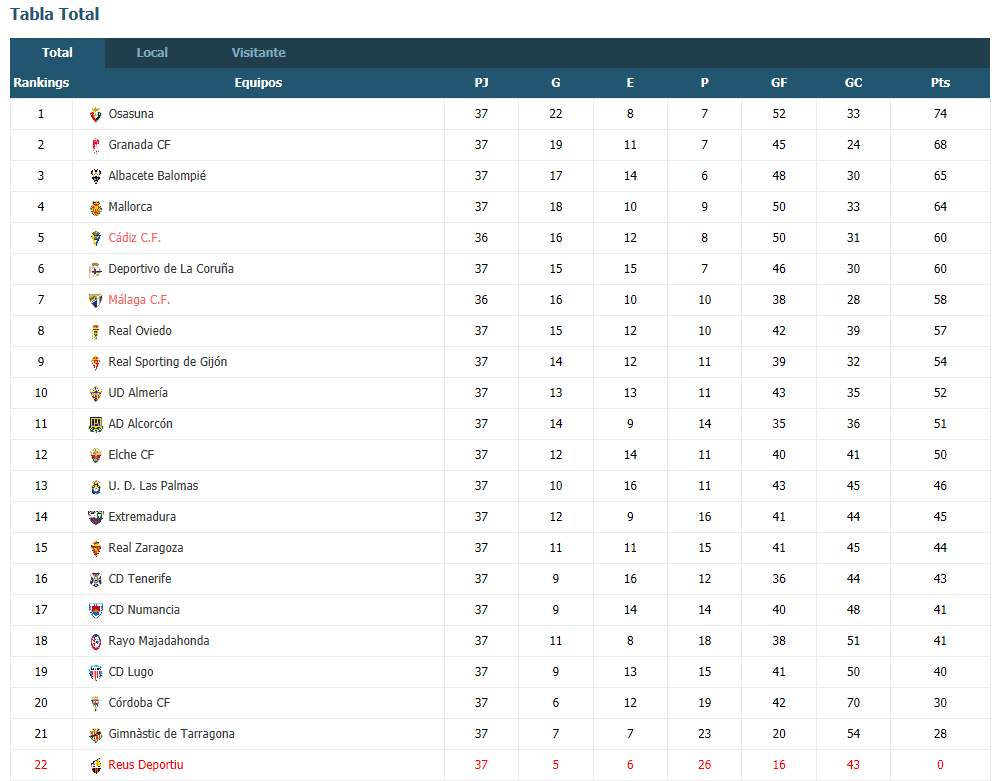Click the Mallorca club badge icon

pyautogui.click(x=95, y=207)
